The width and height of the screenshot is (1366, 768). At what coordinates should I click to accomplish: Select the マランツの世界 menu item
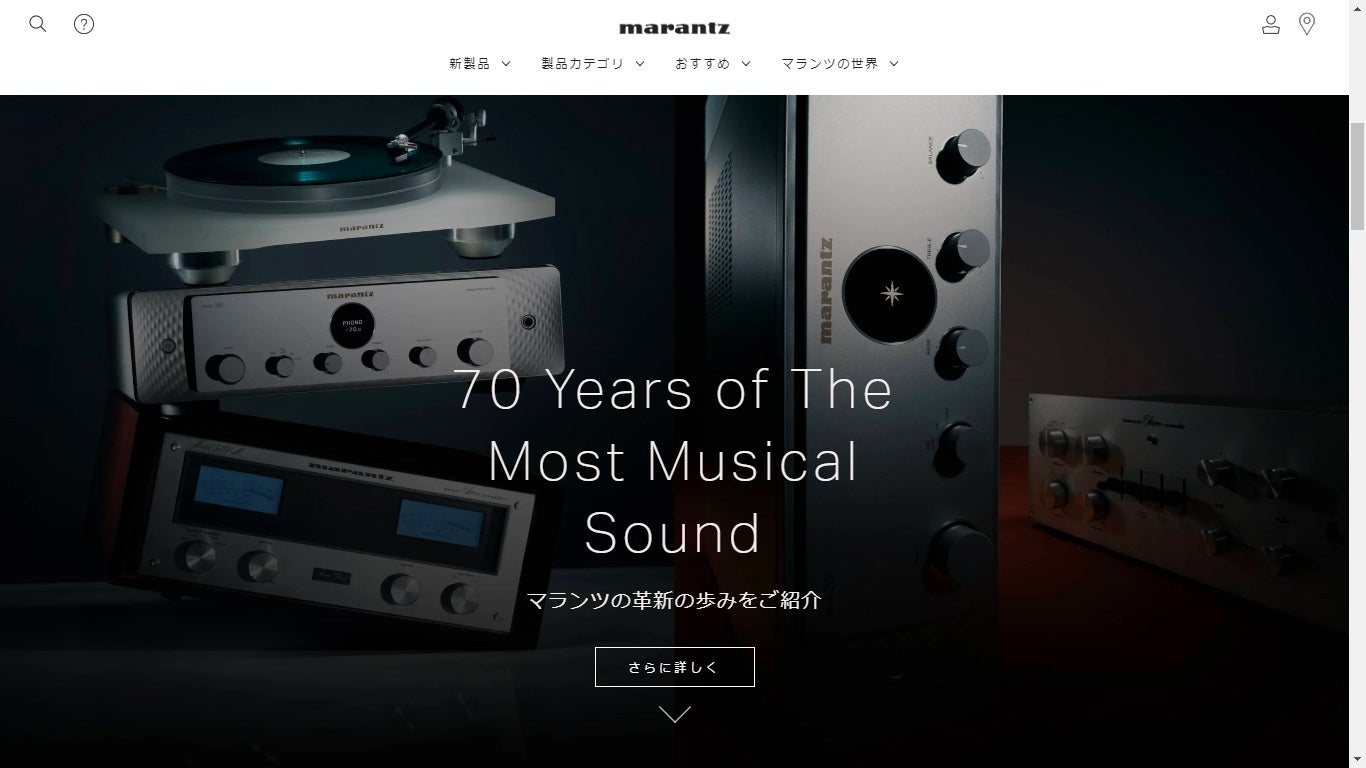point(830,63)
